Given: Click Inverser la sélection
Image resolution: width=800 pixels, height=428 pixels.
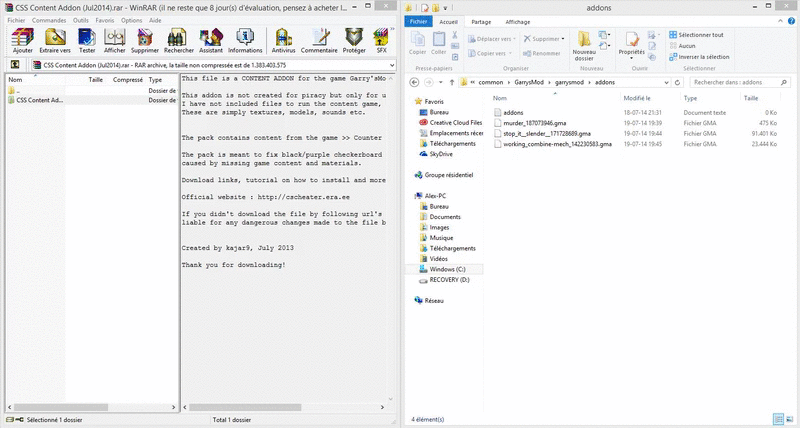Looking at the screenshot, I should tap(699, 57).
